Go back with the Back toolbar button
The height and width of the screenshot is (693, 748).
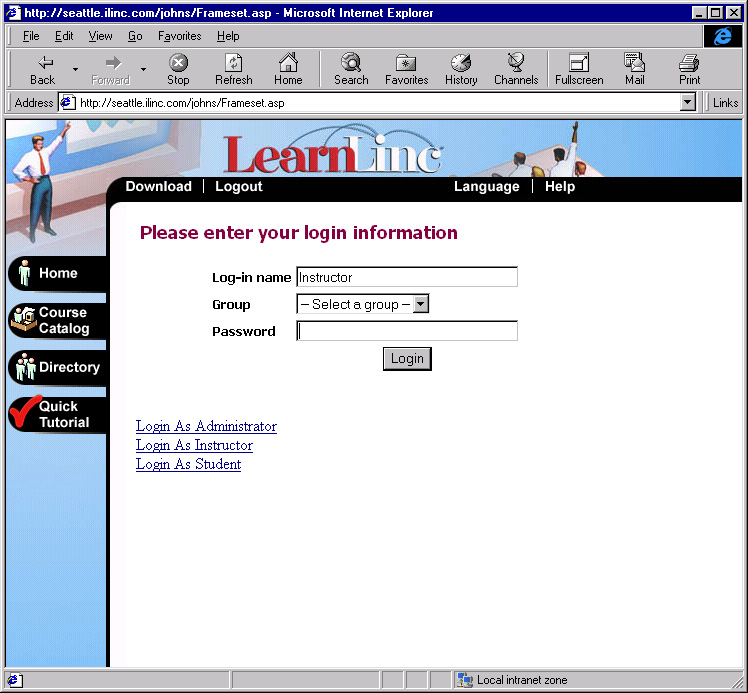coord(43,70)
